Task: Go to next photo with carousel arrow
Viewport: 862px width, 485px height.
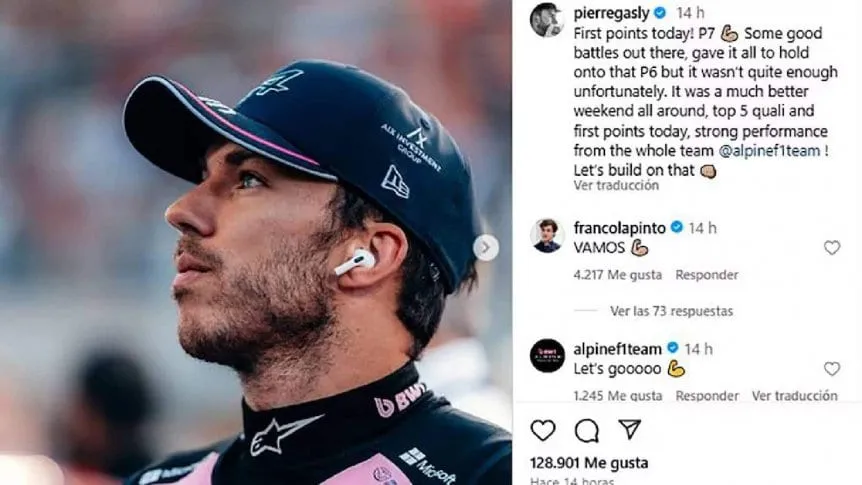Action: pos(486,247)
